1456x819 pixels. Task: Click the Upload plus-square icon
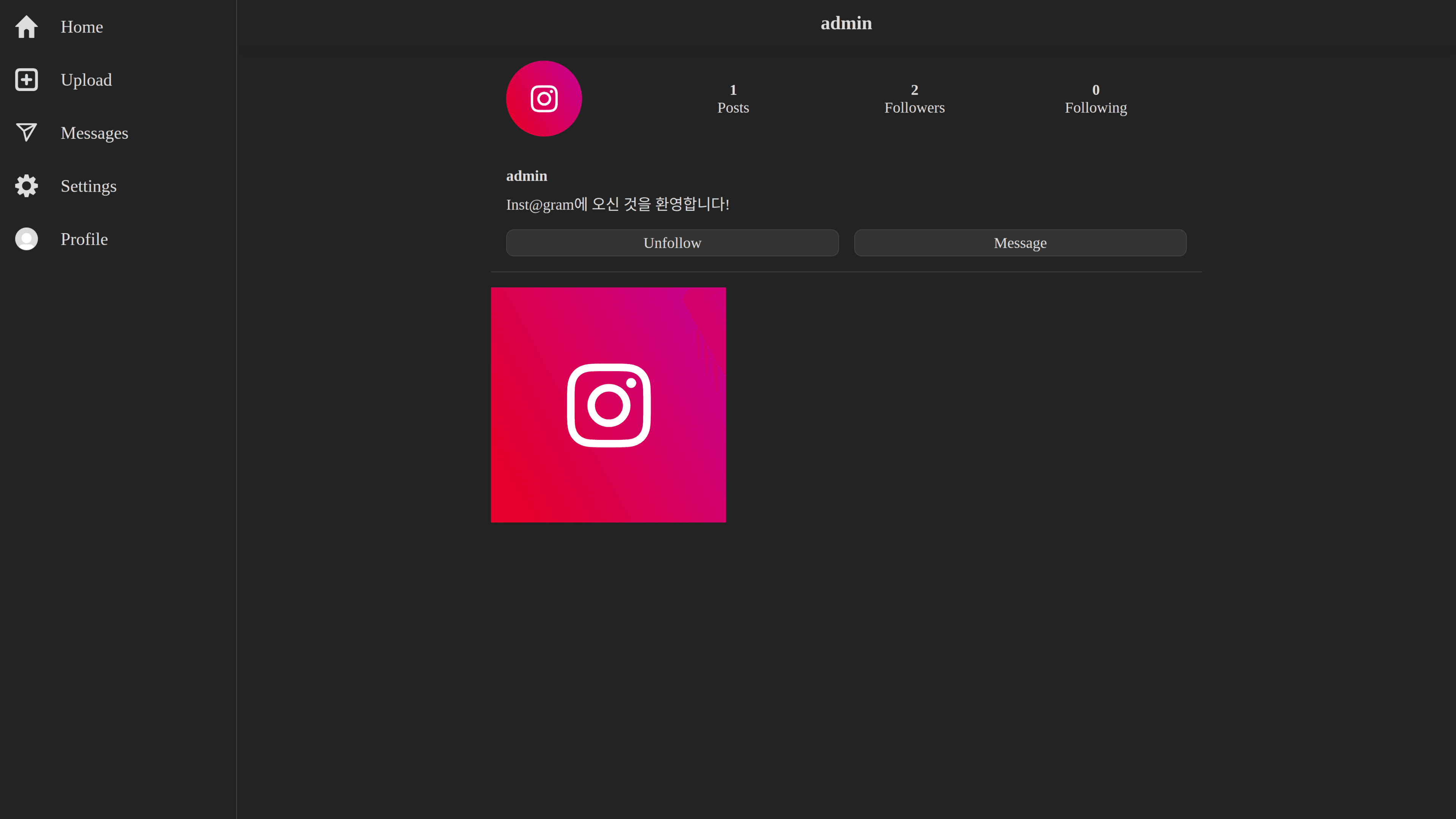[x=27, y=80]
